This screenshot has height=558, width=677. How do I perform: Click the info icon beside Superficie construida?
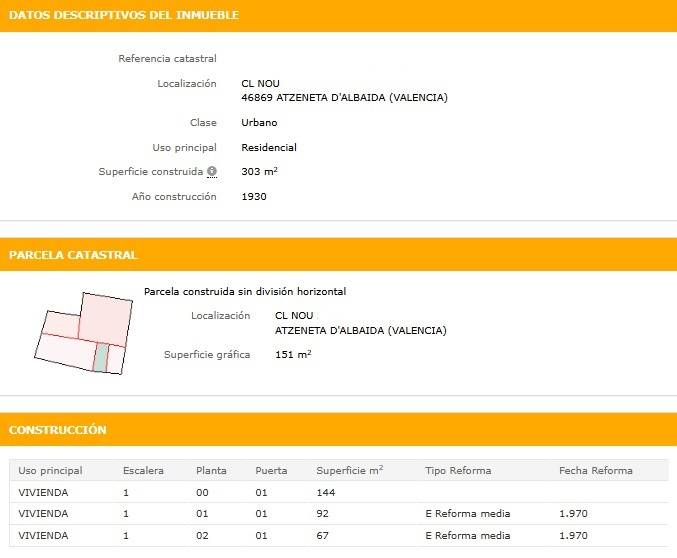click(x=212, y=172)
